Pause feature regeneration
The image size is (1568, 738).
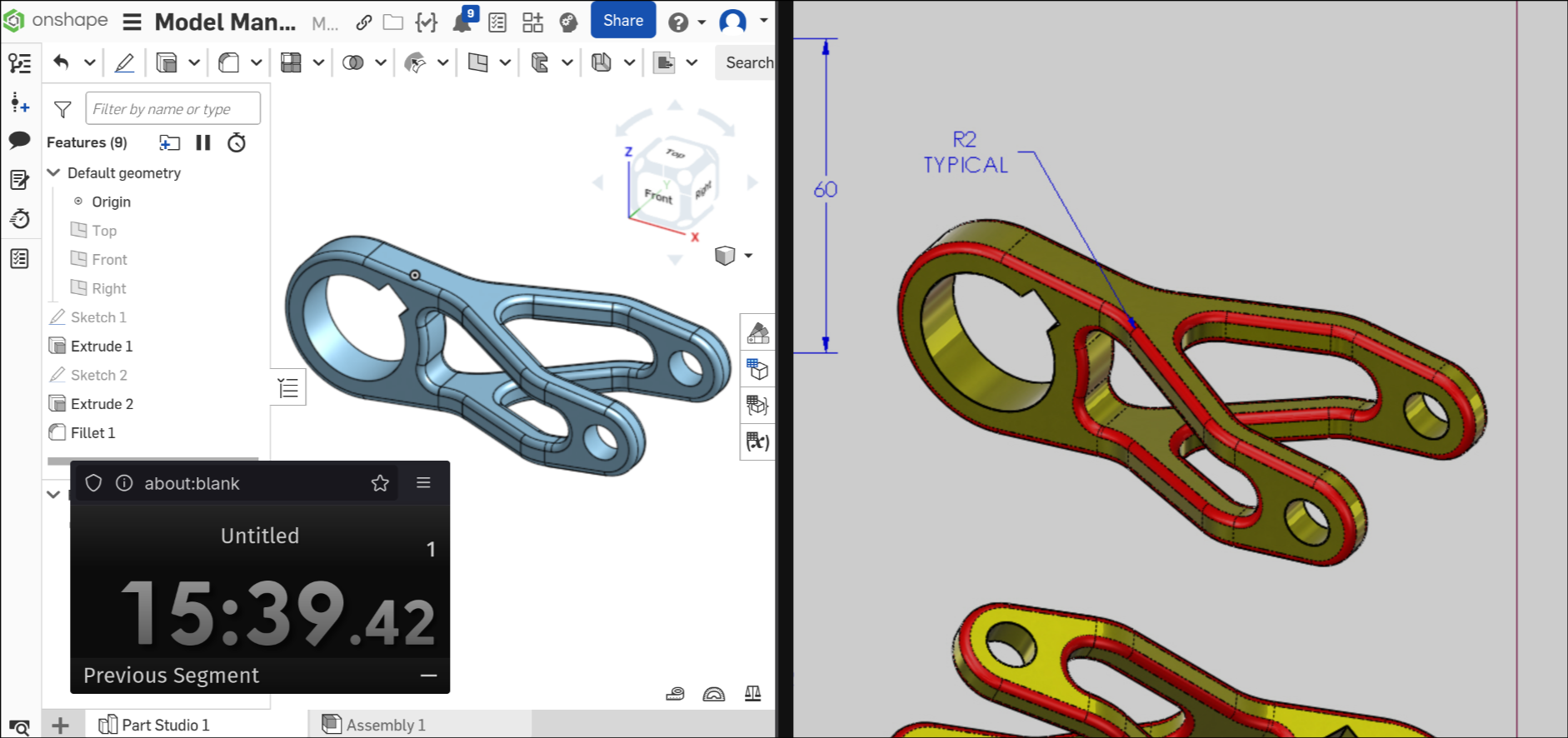(203, 142)
